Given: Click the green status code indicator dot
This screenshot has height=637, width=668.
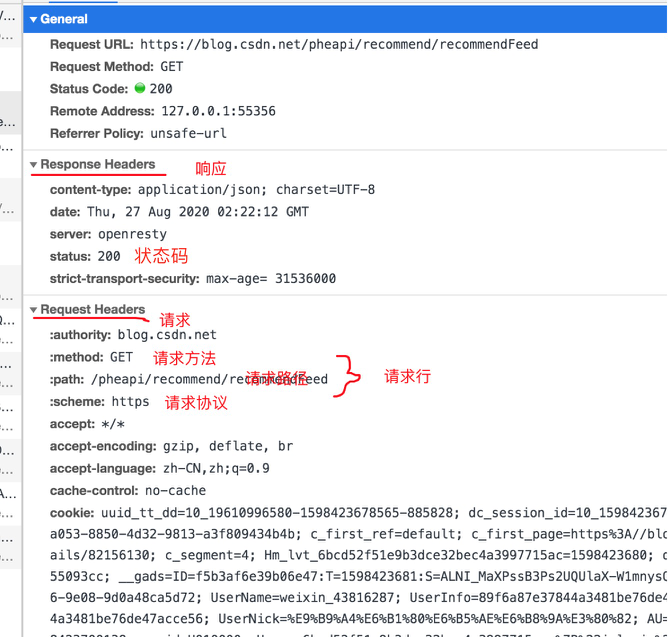Looking at the screenshot, I should click(x=140, y=88).
